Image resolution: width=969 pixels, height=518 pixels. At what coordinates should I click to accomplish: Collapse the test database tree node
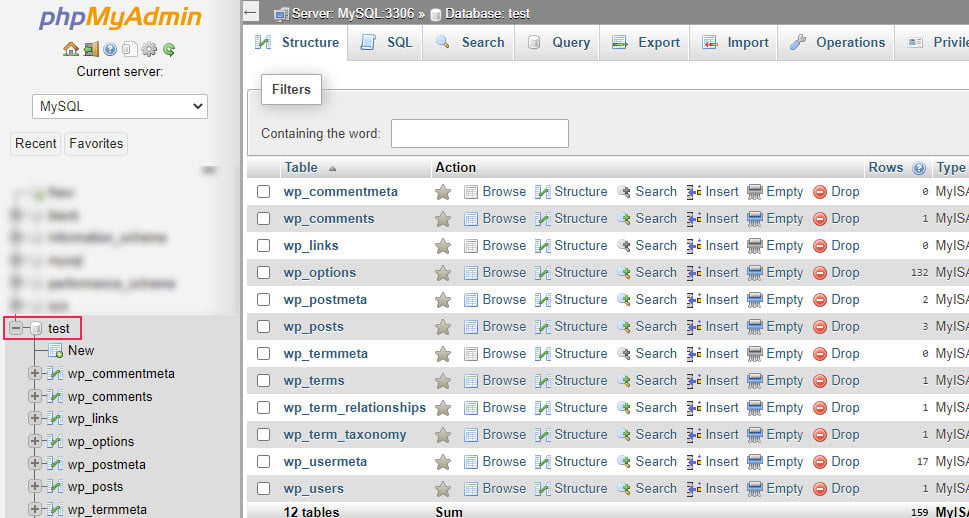(16, 328)
